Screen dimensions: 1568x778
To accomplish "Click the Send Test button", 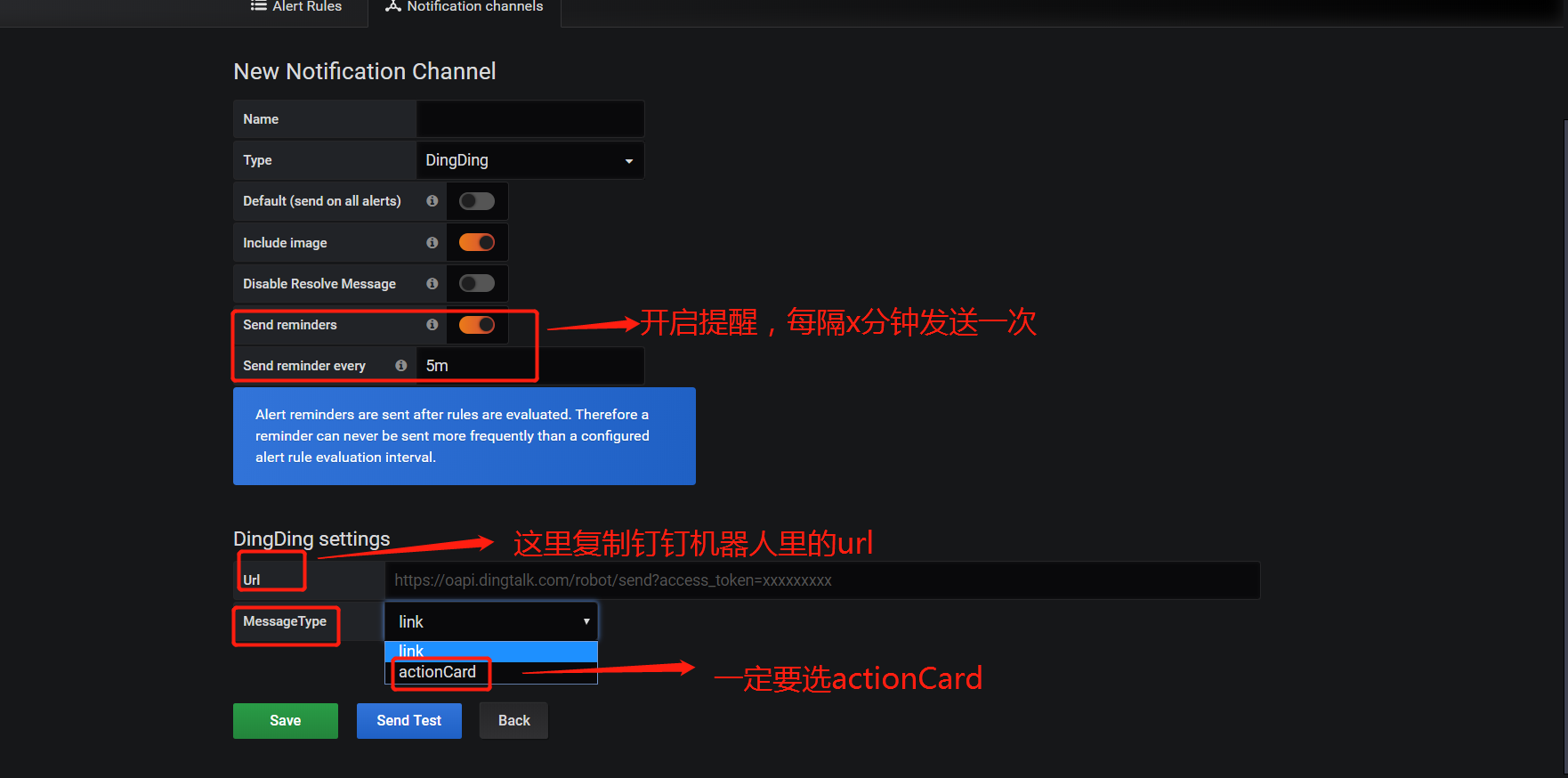I will [409, 721].
